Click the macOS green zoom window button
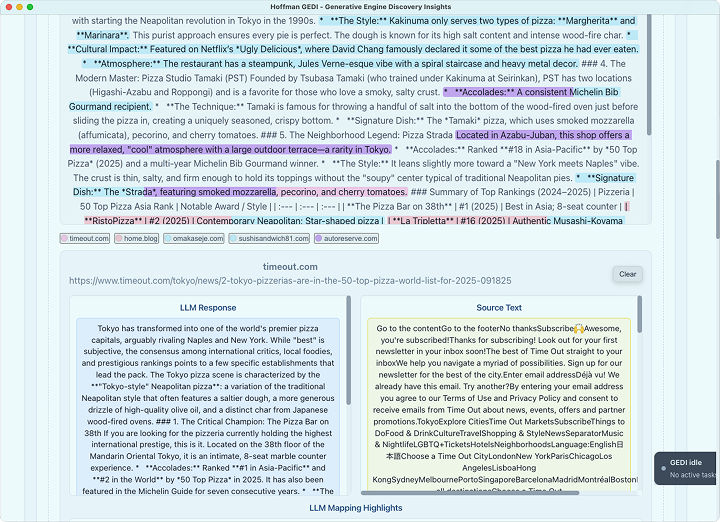This screenshot has width=720, height=522. click(x=33, y=6)
